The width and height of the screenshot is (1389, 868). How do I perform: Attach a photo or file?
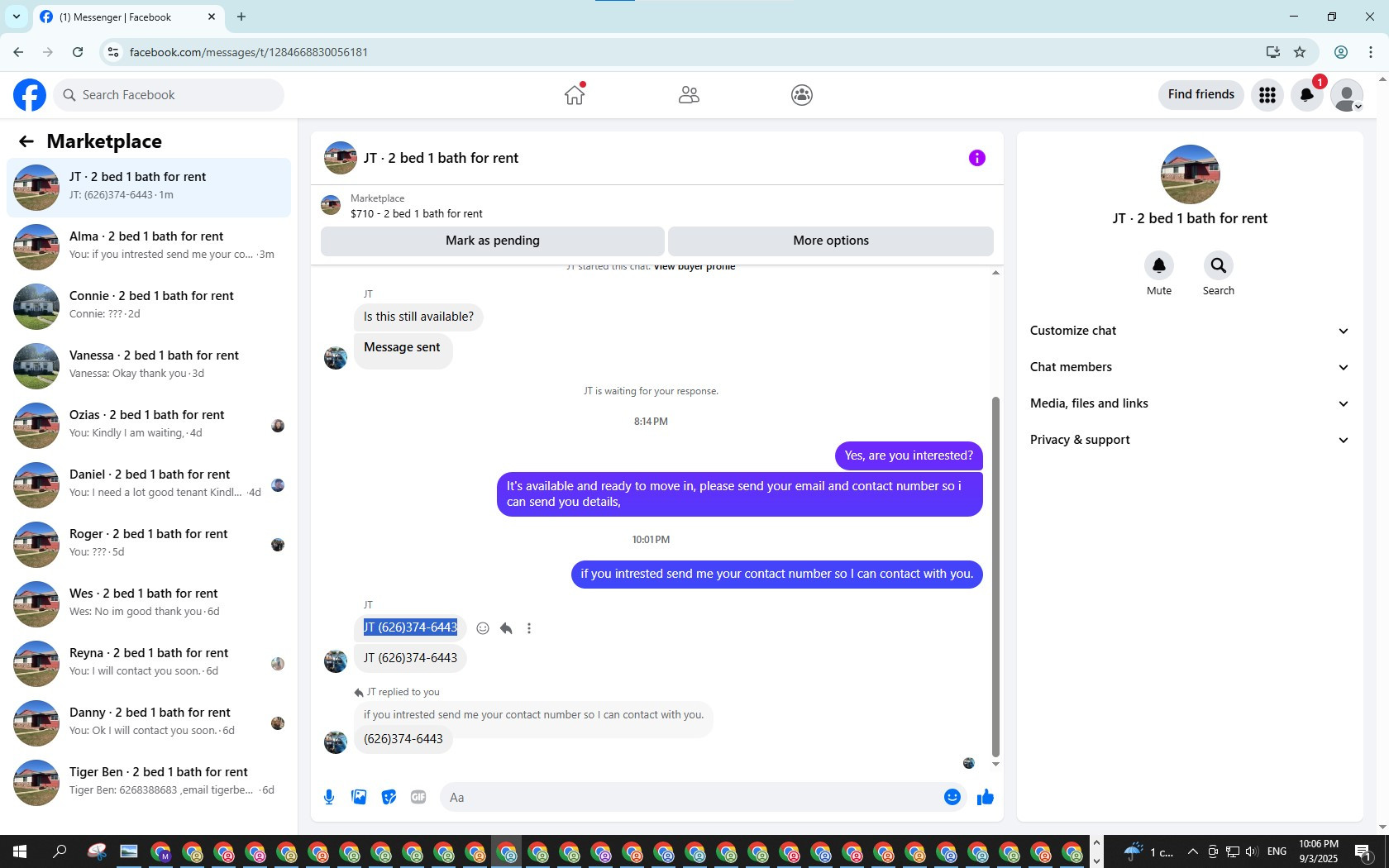pyautogui.click(x=359, y=797)
